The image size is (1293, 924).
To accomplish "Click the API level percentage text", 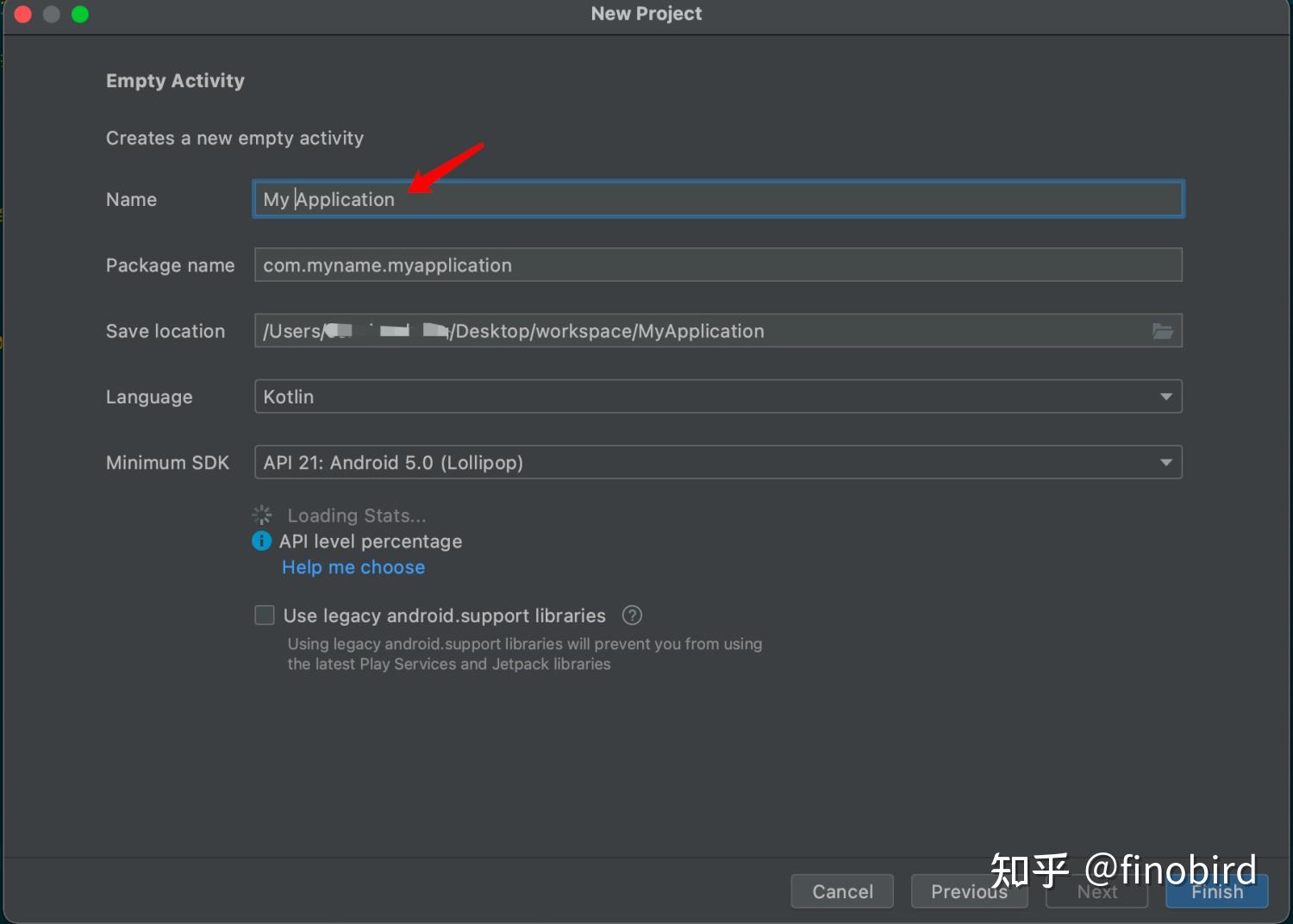I will tap(371, 541).
